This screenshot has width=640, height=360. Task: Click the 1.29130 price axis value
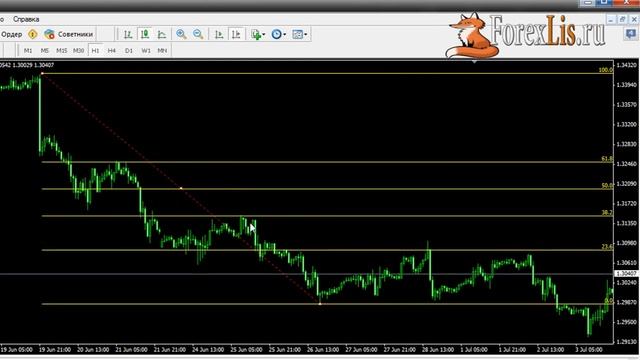627,342
